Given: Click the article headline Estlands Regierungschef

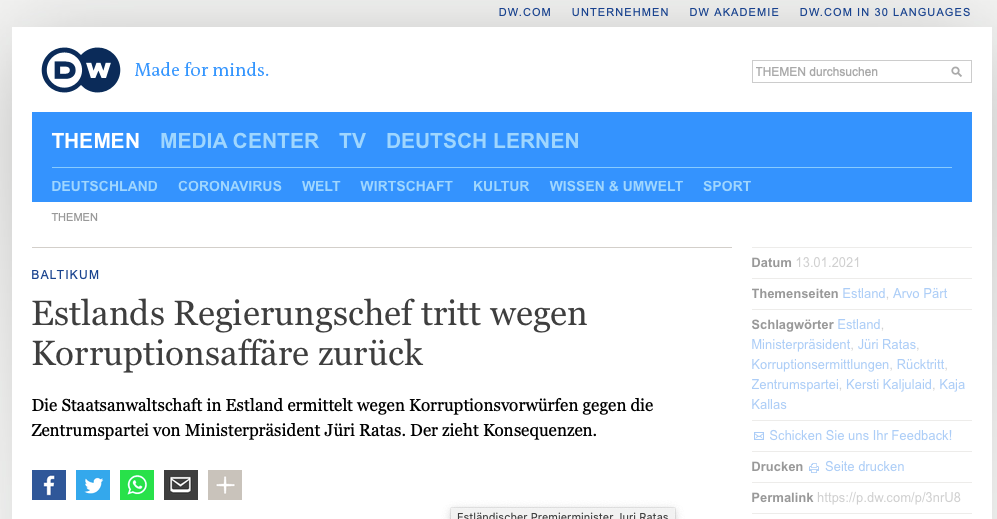Looking at the screenshot, I should [309, 333].
